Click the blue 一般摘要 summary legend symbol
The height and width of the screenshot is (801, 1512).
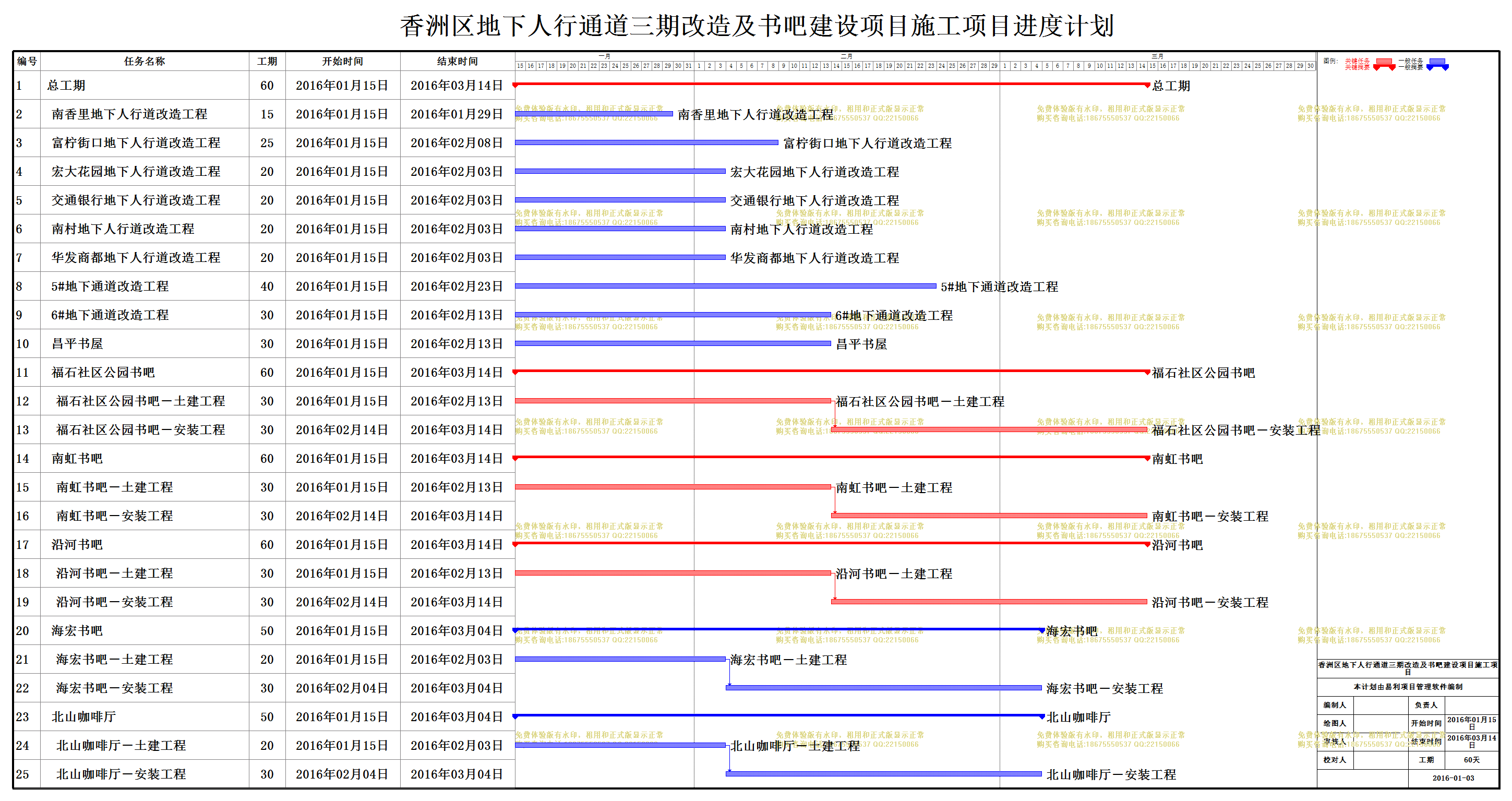point(1437,67)
